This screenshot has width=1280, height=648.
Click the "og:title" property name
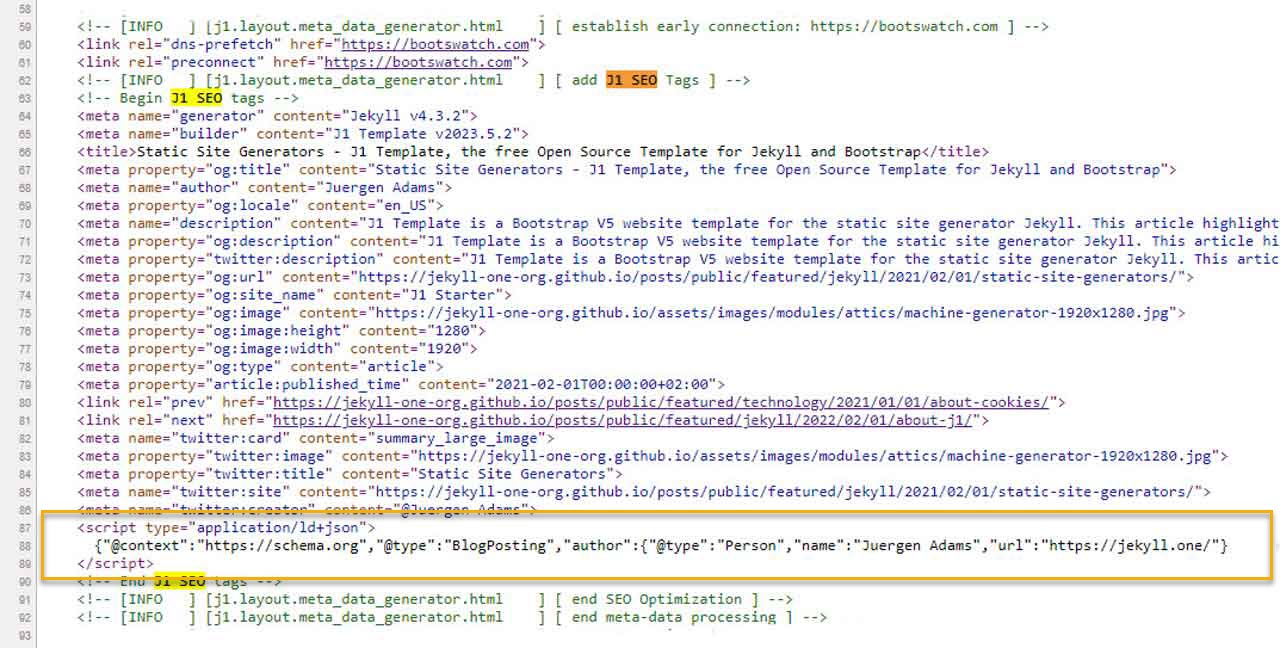pos(248,170)
